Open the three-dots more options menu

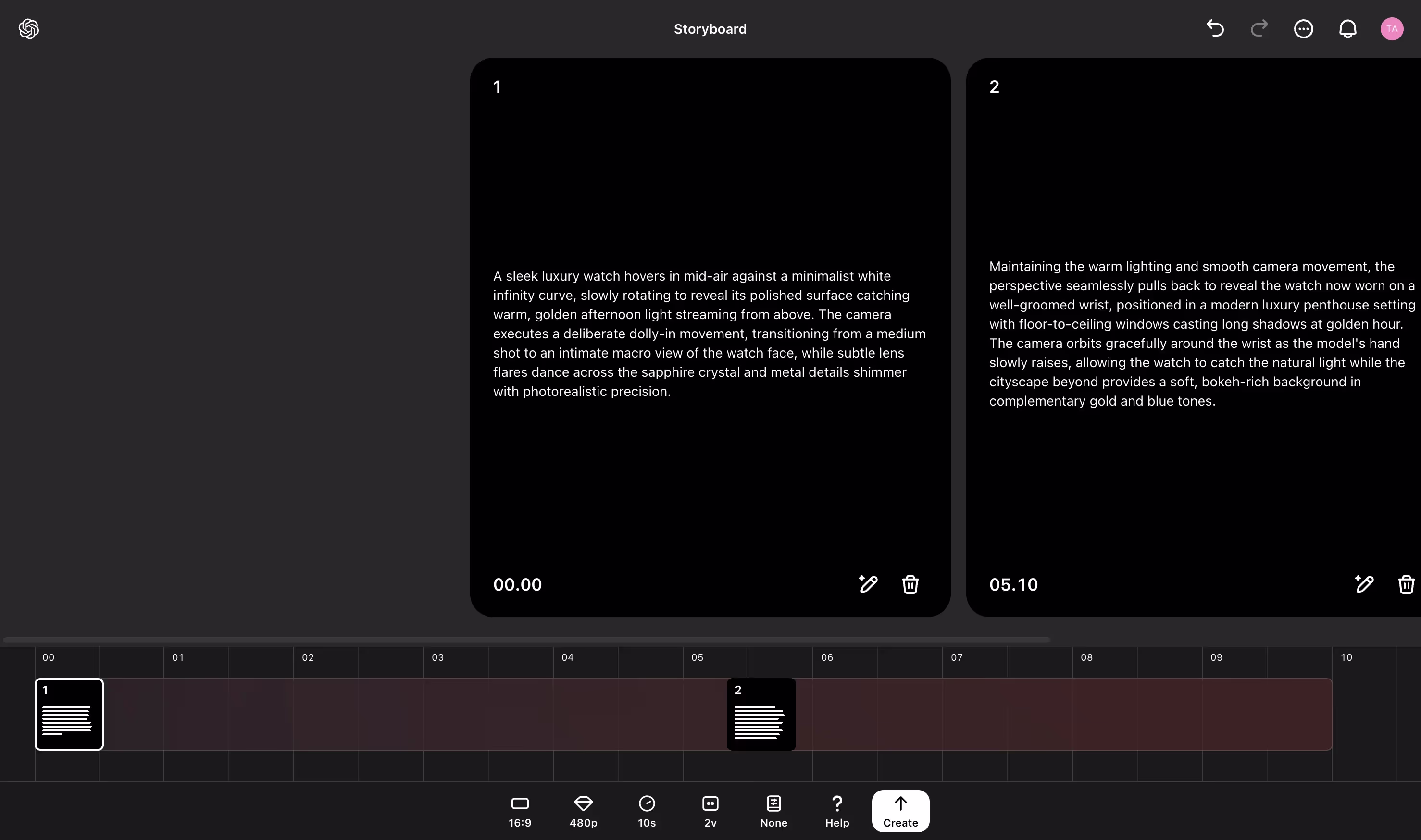click(x=1303, y=28)
